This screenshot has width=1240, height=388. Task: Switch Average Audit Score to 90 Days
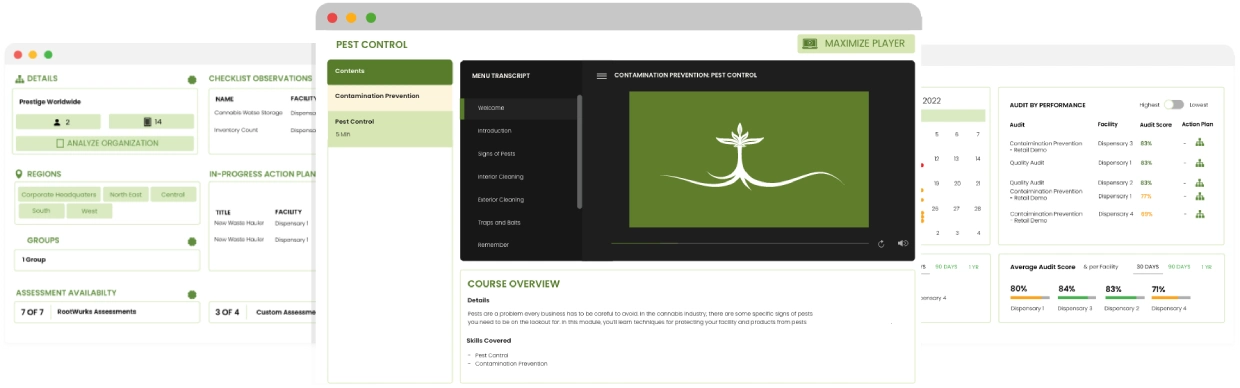pyautogui.click(x=1180, y=267)
